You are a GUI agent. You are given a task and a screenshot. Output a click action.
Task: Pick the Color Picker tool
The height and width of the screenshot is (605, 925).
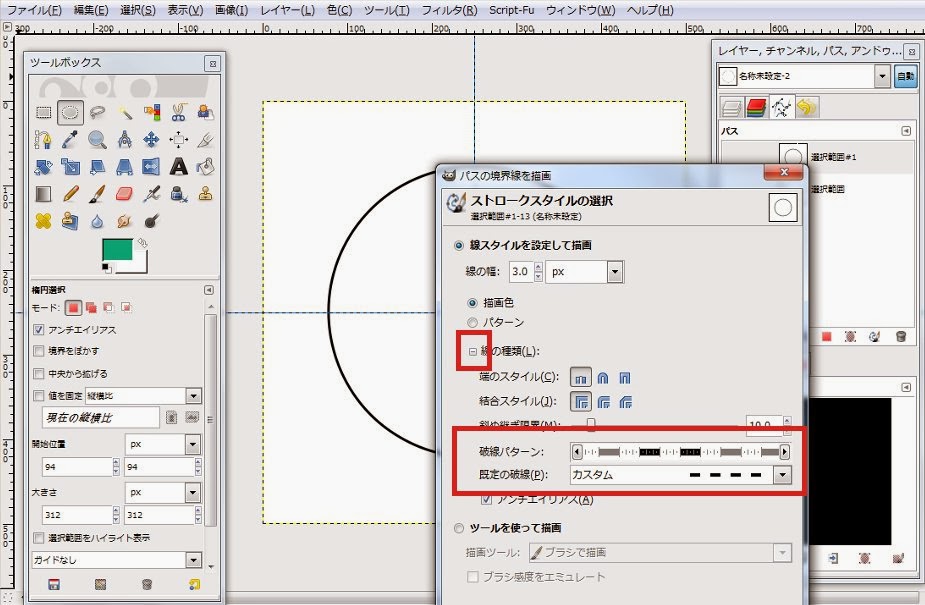tap(69, 139)
